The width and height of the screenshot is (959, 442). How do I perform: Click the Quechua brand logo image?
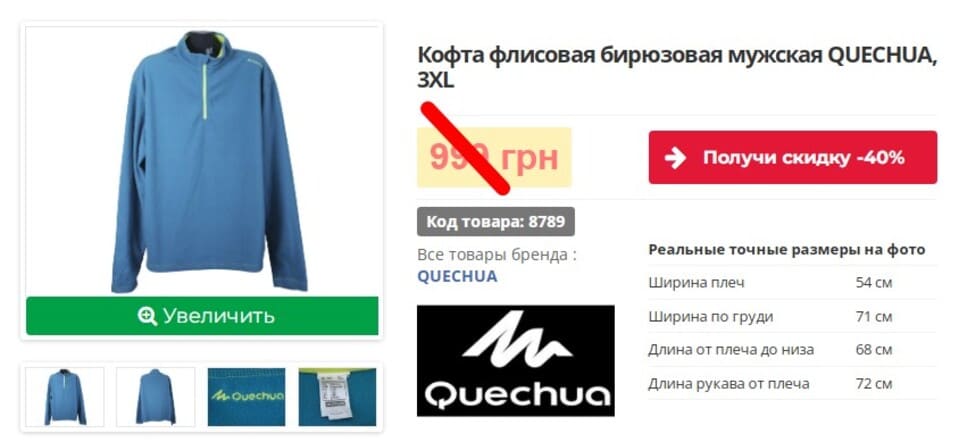pos(516,361)
